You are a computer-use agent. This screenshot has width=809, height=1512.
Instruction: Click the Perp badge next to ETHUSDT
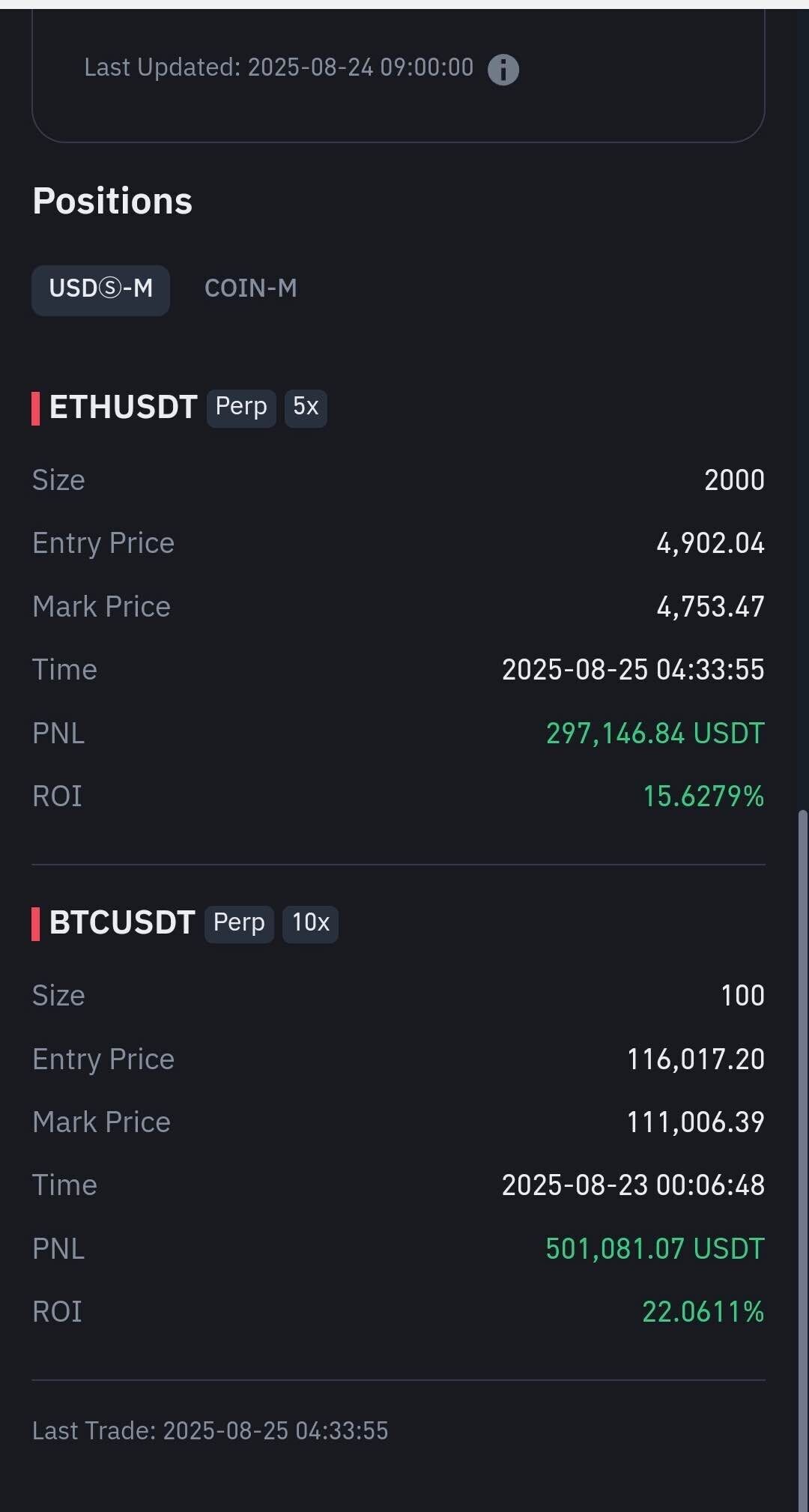[x=241, y=408]
